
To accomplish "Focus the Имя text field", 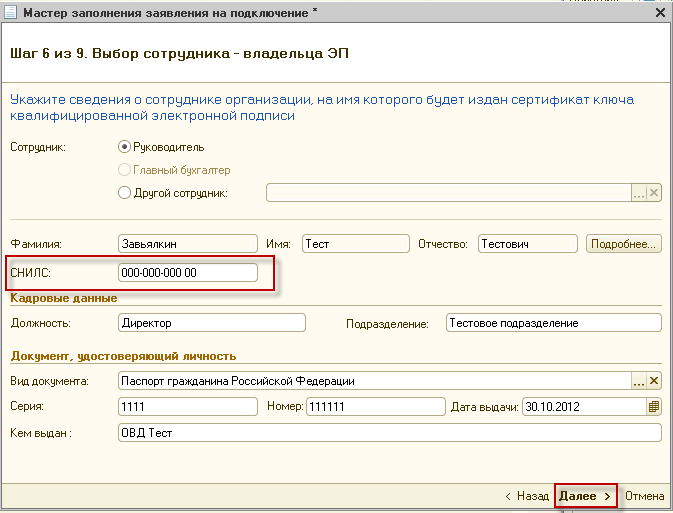I will click(x=355, y=243).
